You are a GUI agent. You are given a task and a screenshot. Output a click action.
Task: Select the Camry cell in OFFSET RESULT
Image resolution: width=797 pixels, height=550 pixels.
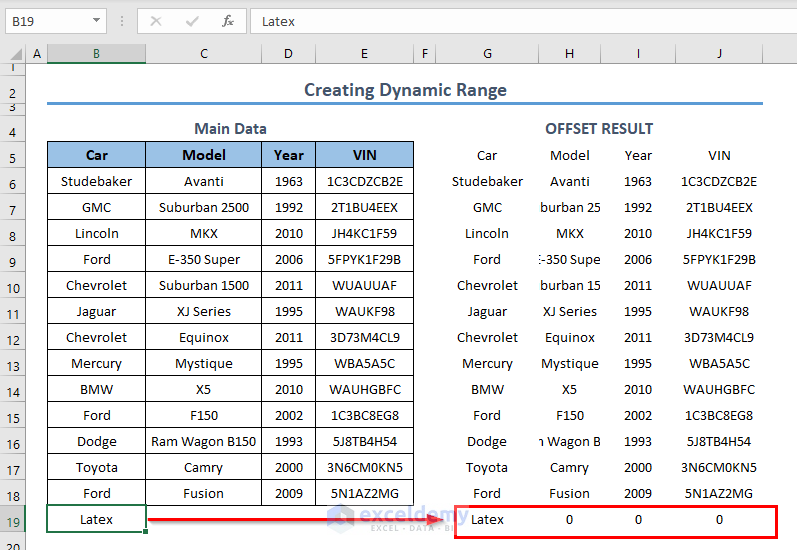coord(570,467)
